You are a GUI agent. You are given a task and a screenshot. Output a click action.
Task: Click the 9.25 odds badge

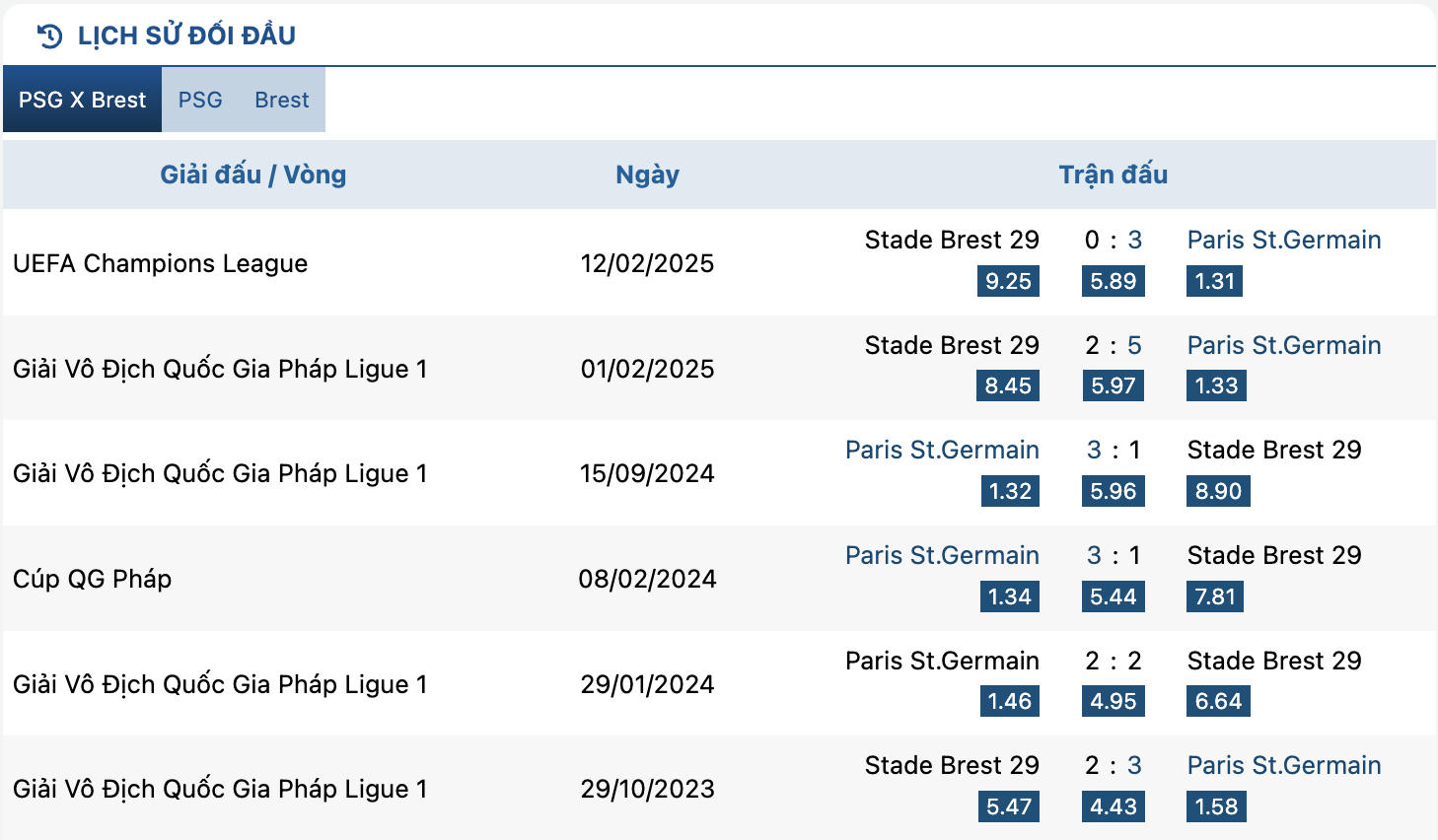[x=1008, y=281]
